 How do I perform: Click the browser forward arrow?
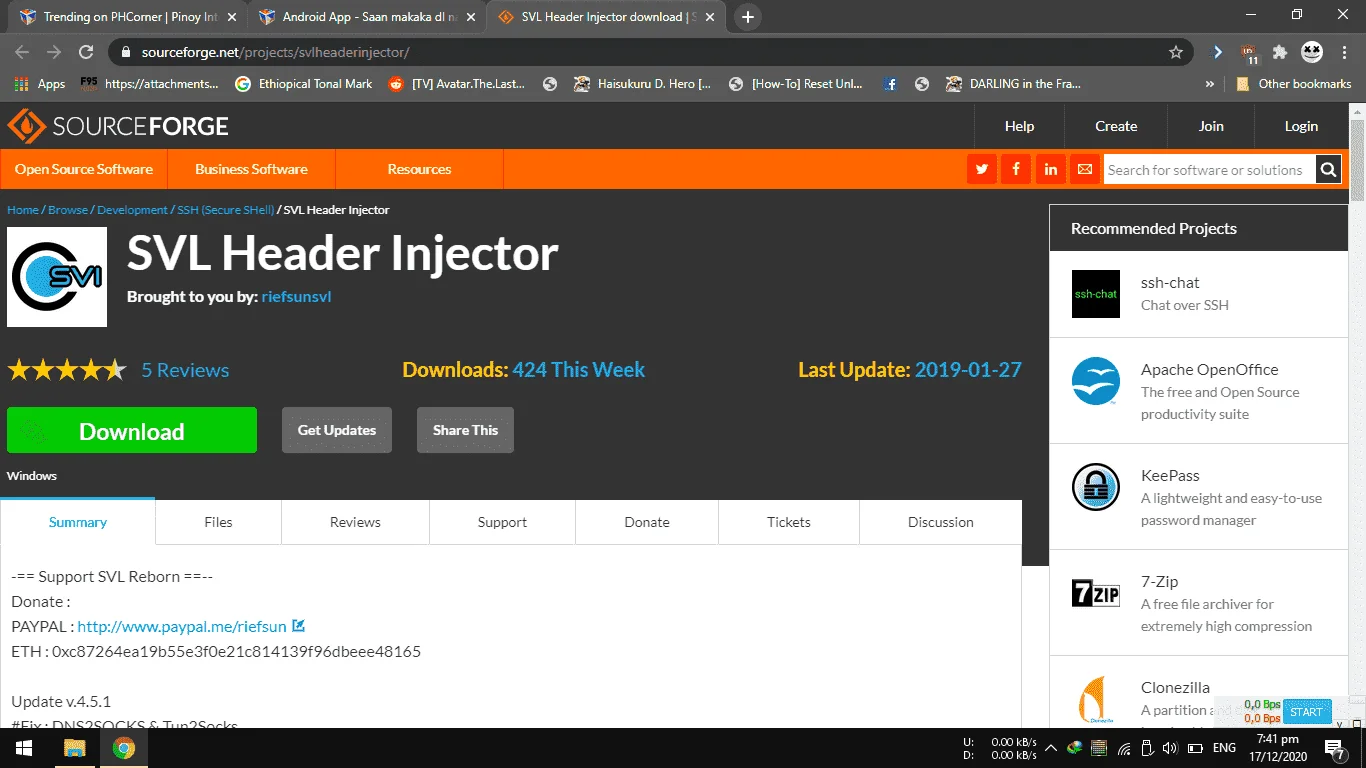point(54,52)
